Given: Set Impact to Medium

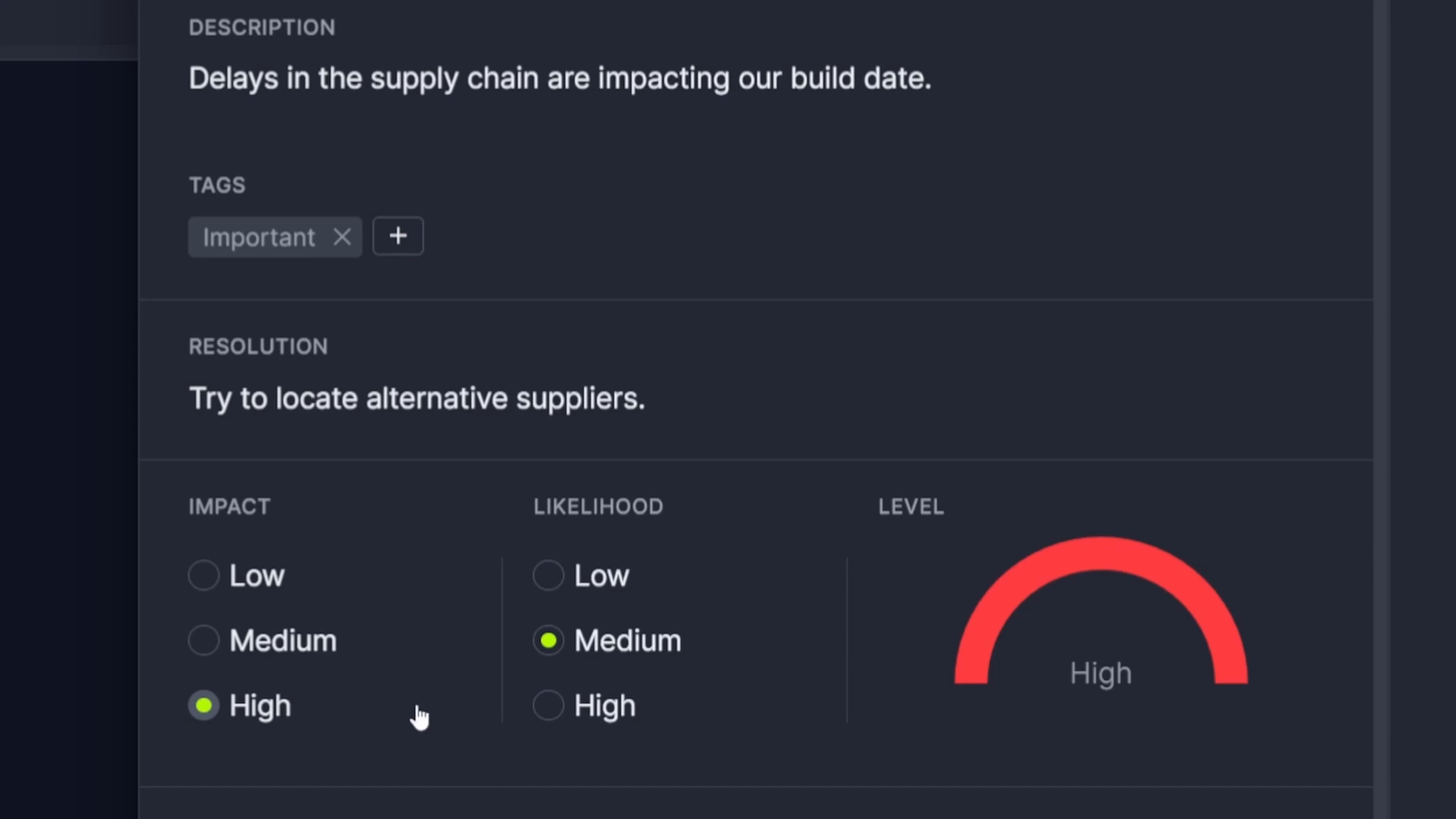Looking at the screenshot, I should pyautogui.click(x=204, y=640).
